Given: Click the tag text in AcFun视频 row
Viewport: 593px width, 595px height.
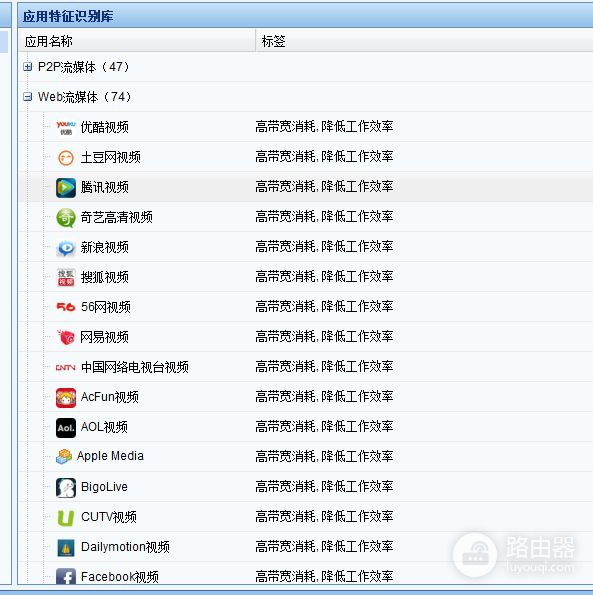Looking at the screenshot, I should tap(324, 397).
